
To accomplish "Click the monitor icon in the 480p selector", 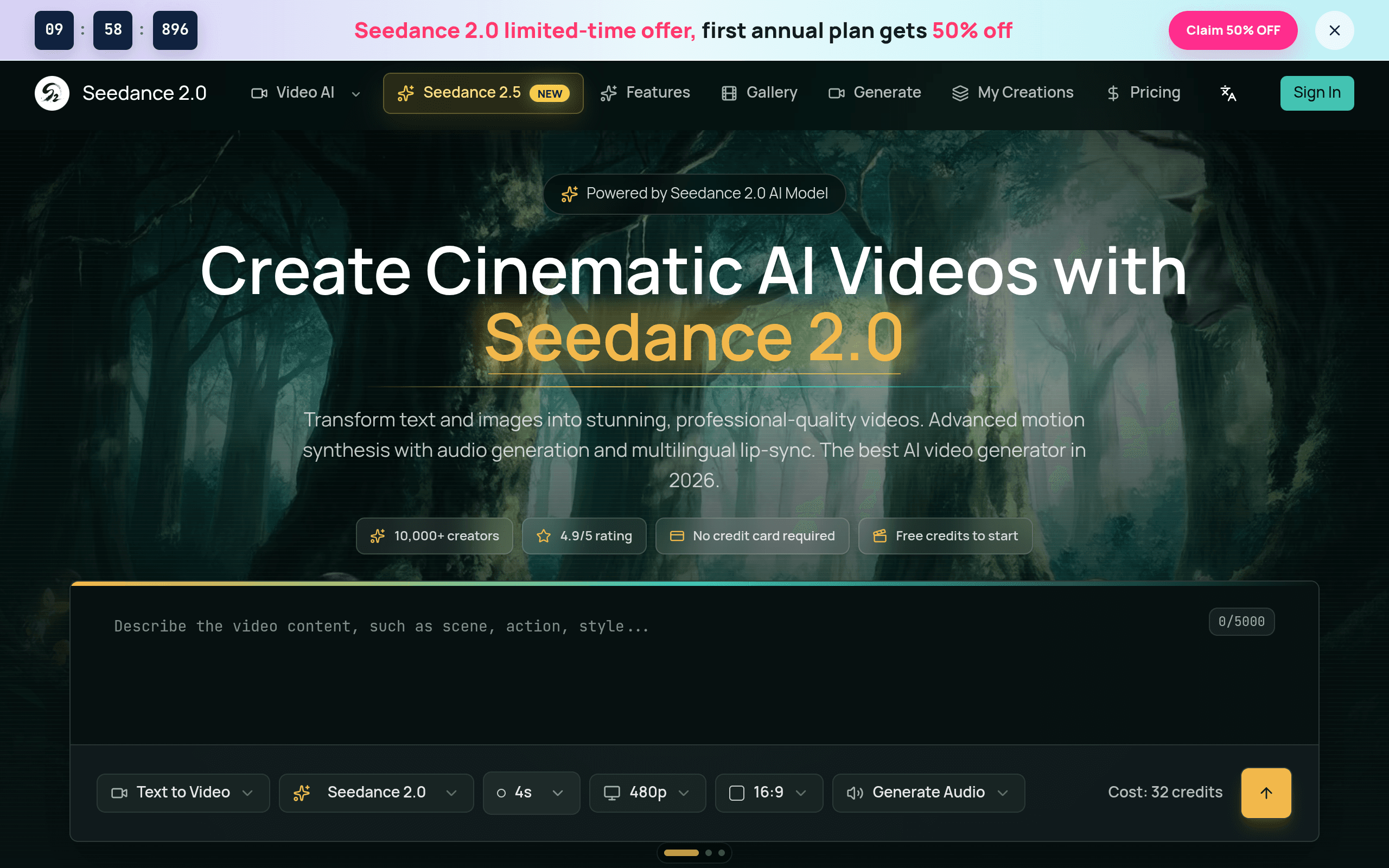I will (612, 793).
